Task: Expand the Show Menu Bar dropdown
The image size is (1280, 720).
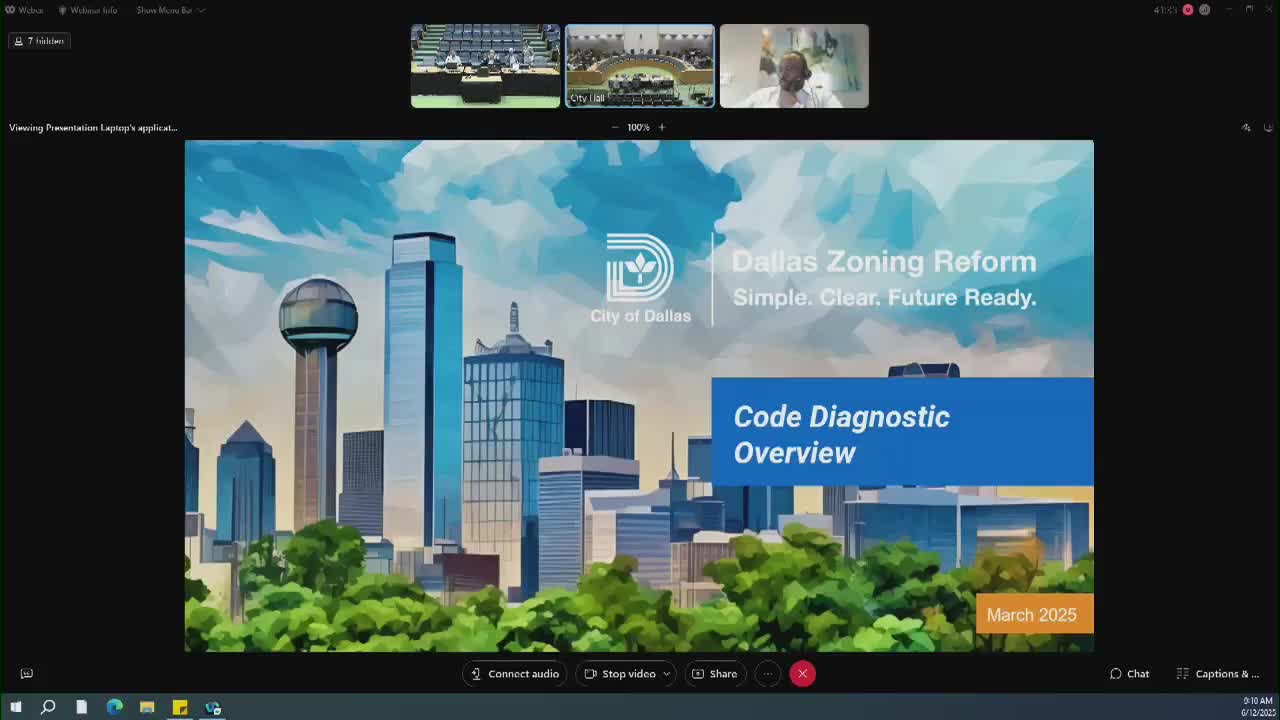Action: click(170, 10)
